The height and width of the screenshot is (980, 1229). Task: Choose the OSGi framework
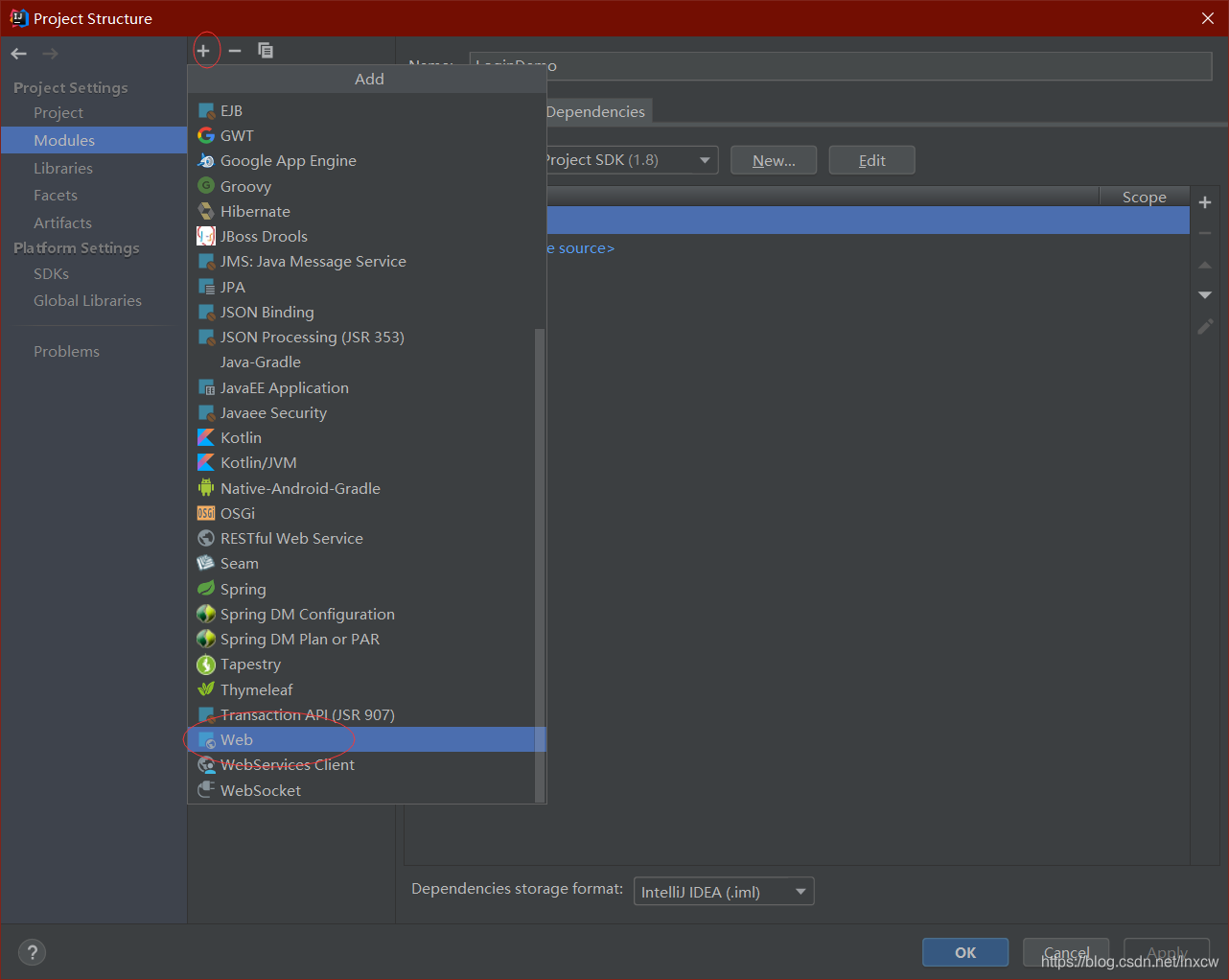pyautogui.click(x=366, y=513)
